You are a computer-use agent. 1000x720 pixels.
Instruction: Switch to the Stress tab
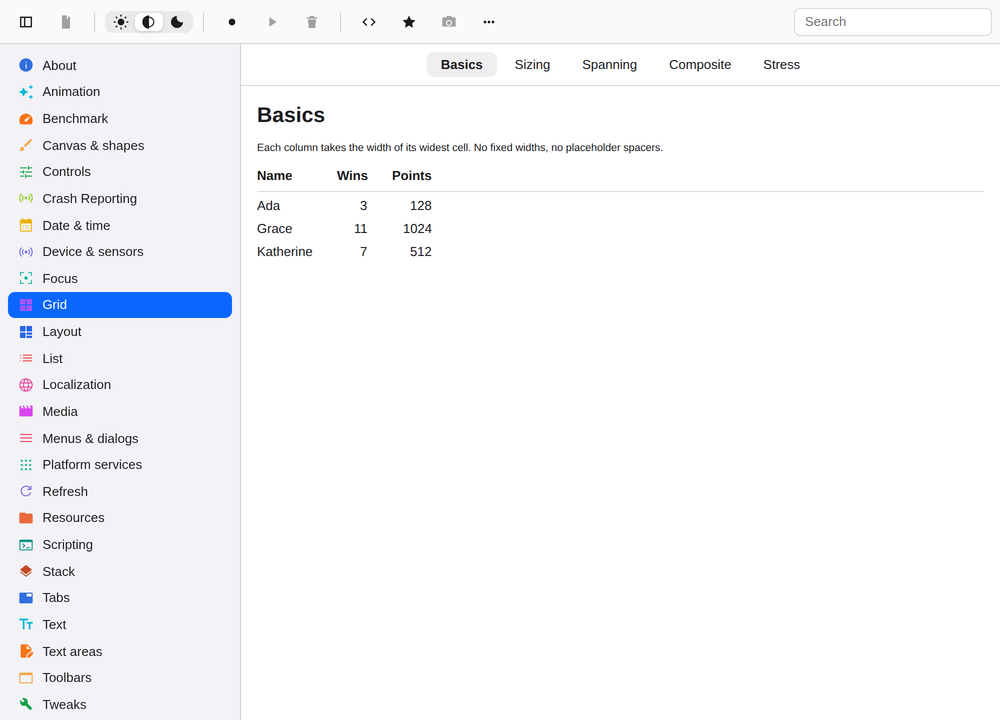tap(782, 64)
